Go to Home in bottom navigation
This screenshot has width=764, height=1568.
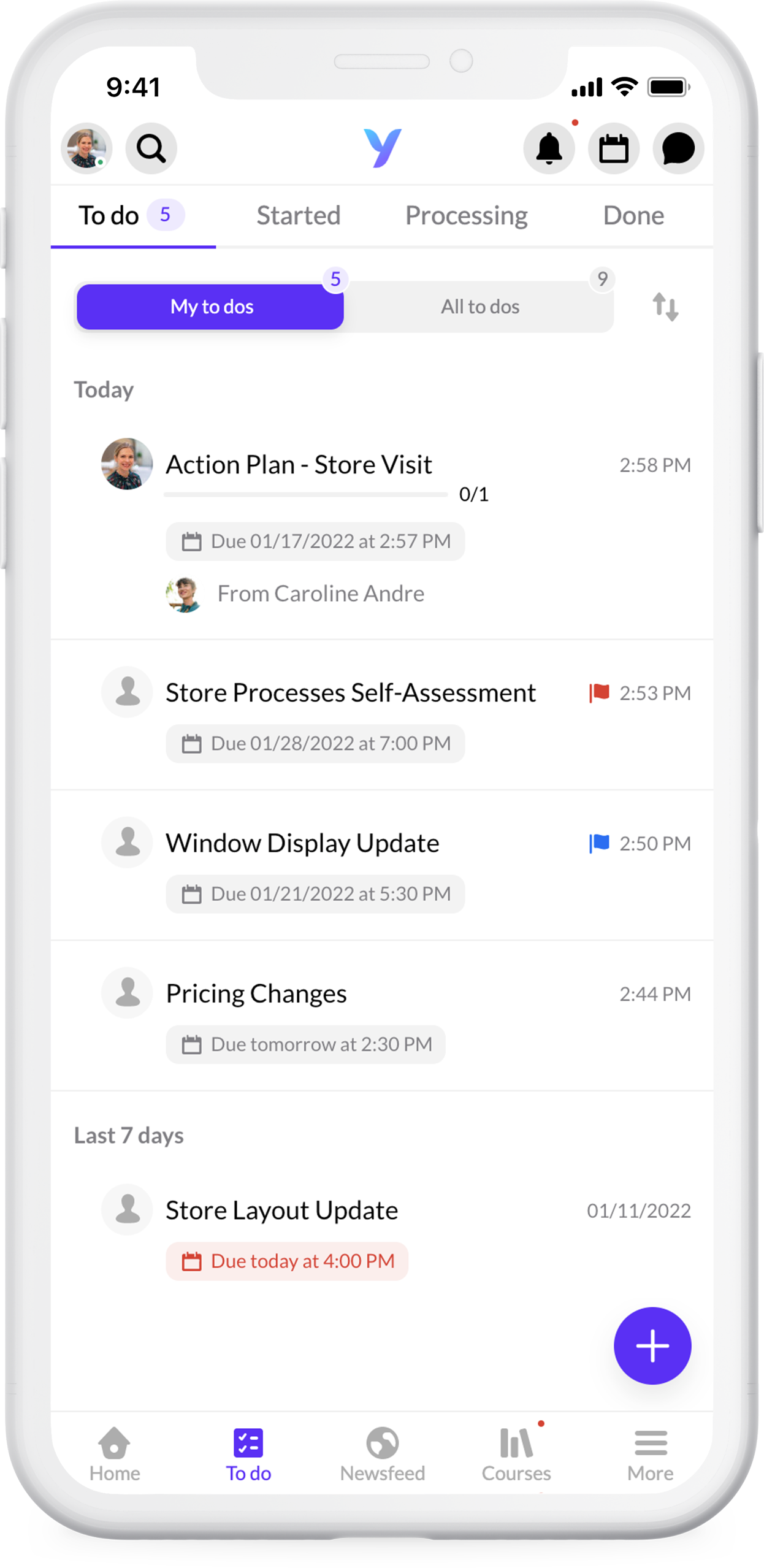[115, 1453]
